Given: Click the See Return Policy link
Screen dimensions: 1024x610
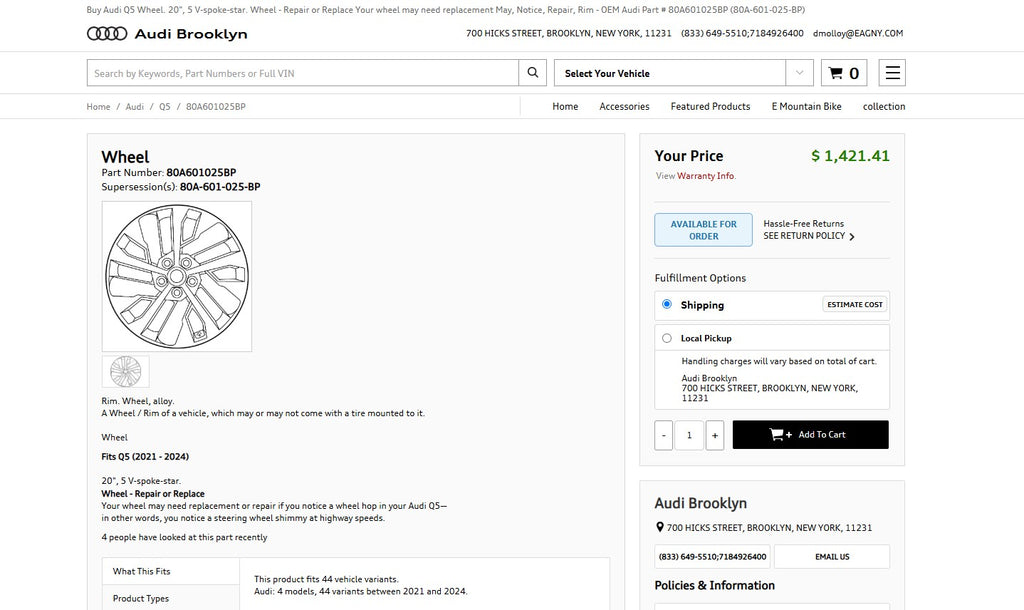Looking at the screenshot, I should tap(804, 236).
